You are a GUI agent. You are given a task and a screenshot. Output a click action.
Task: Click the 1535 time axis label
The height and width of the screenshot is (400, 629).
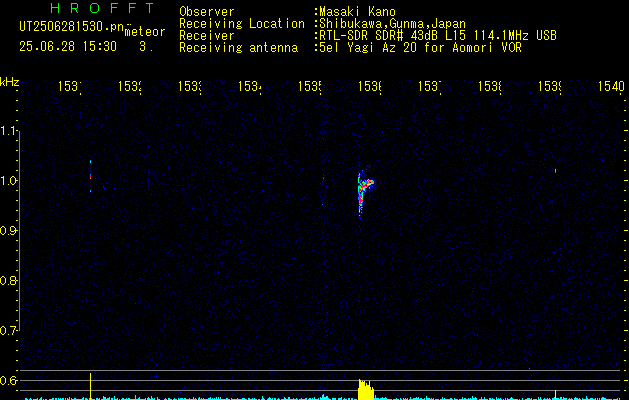(x=309, y=87)
